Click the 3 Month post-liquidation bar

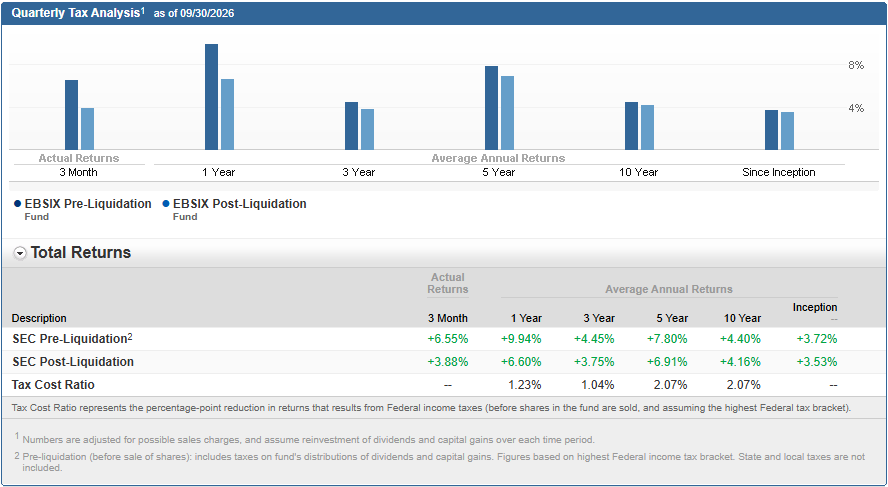tap(87, 129)
